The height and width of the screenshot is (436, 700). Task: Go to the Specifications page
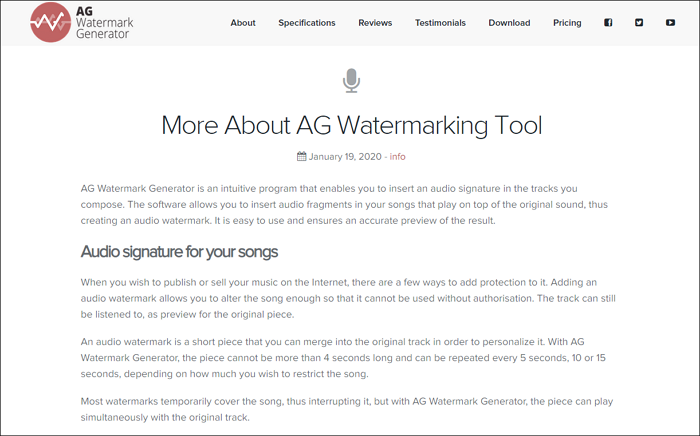pos(307,23)
